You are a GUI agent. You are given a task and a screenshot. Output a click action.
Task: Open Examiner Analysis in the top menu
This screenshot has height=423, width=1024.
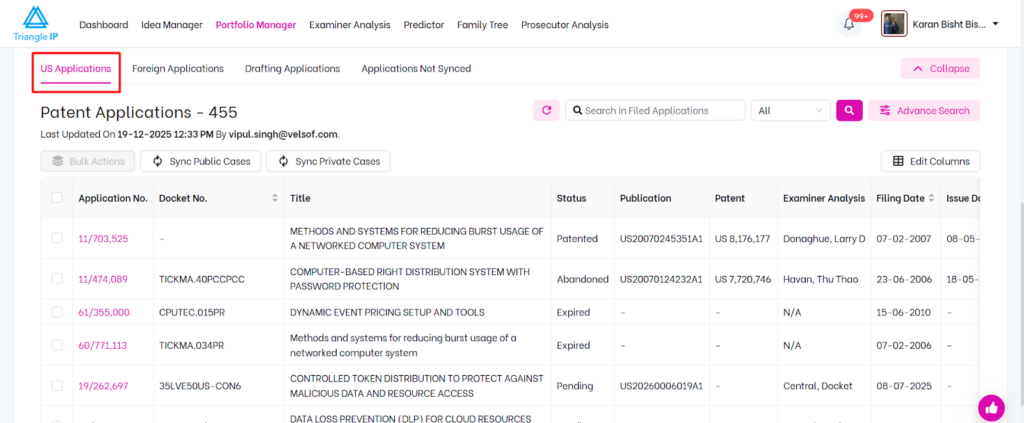point(350,25)
